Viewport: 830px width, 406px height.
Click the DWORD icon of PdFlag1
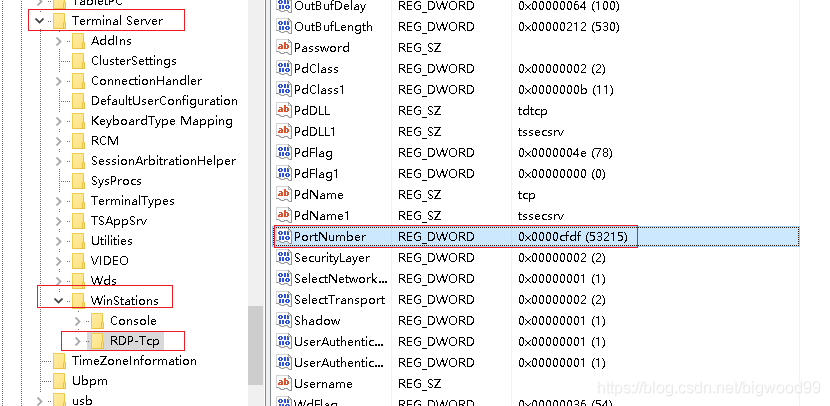click(x=284, y=173)
